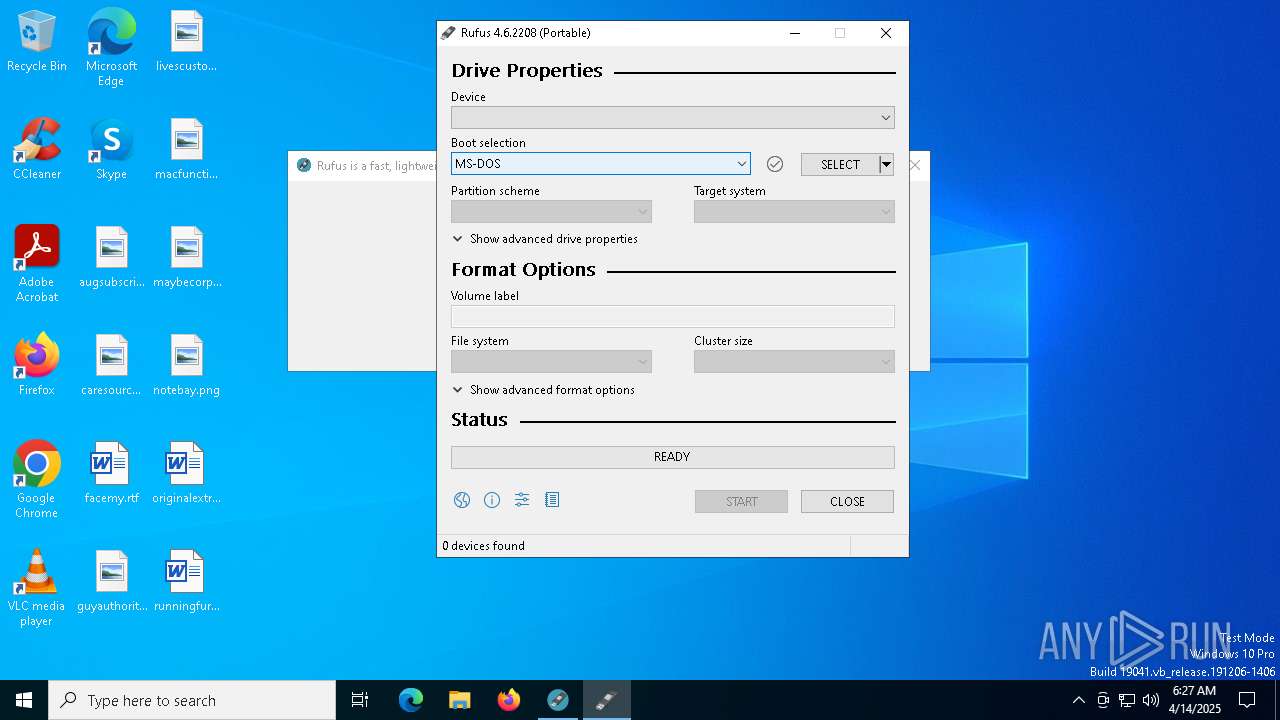
Task: Open the Partition scheme dropdown
Action: (x=551, y=212)
